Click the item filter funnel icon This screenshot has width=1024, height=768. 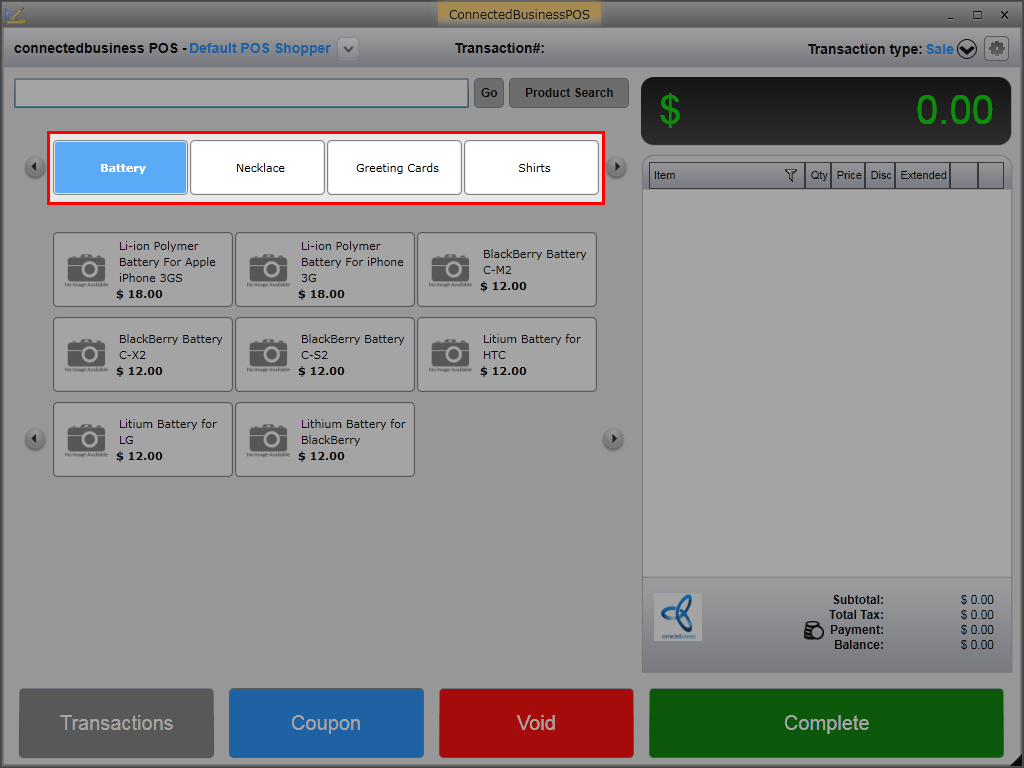pos(791,175)
